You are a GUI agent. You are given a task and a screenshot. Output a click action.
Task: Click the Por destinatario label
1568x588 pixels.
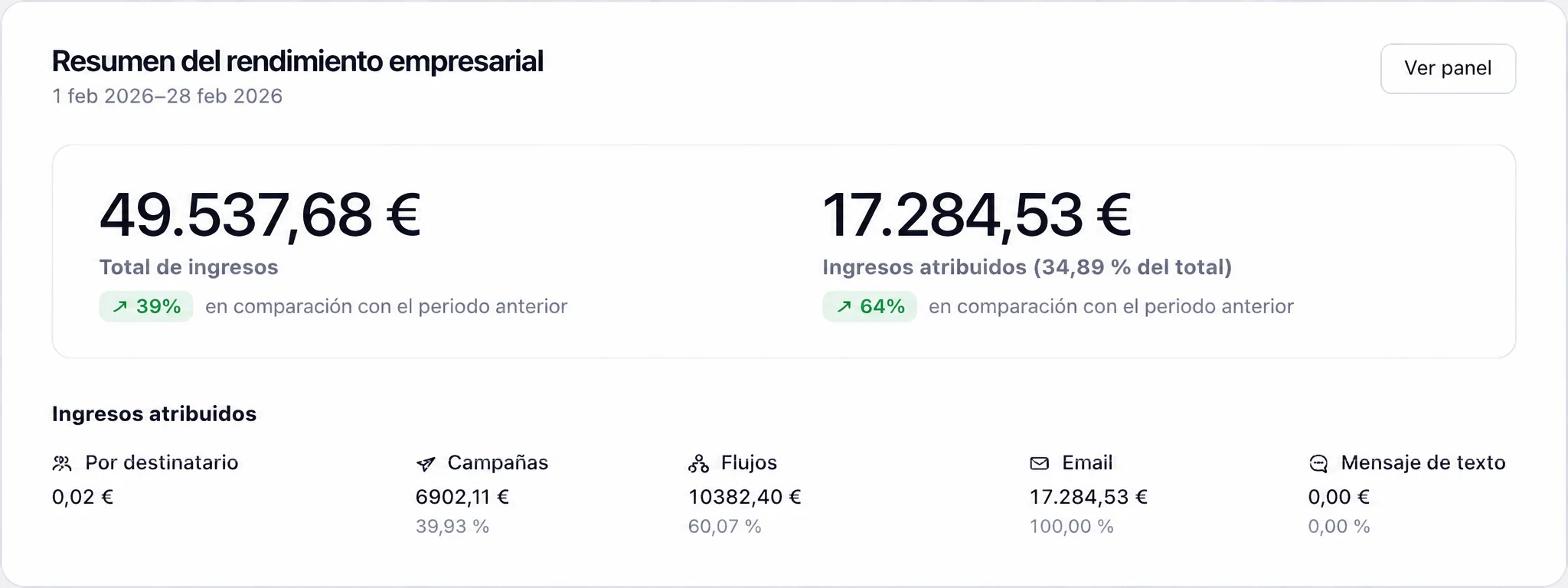[x=162, y=463]
